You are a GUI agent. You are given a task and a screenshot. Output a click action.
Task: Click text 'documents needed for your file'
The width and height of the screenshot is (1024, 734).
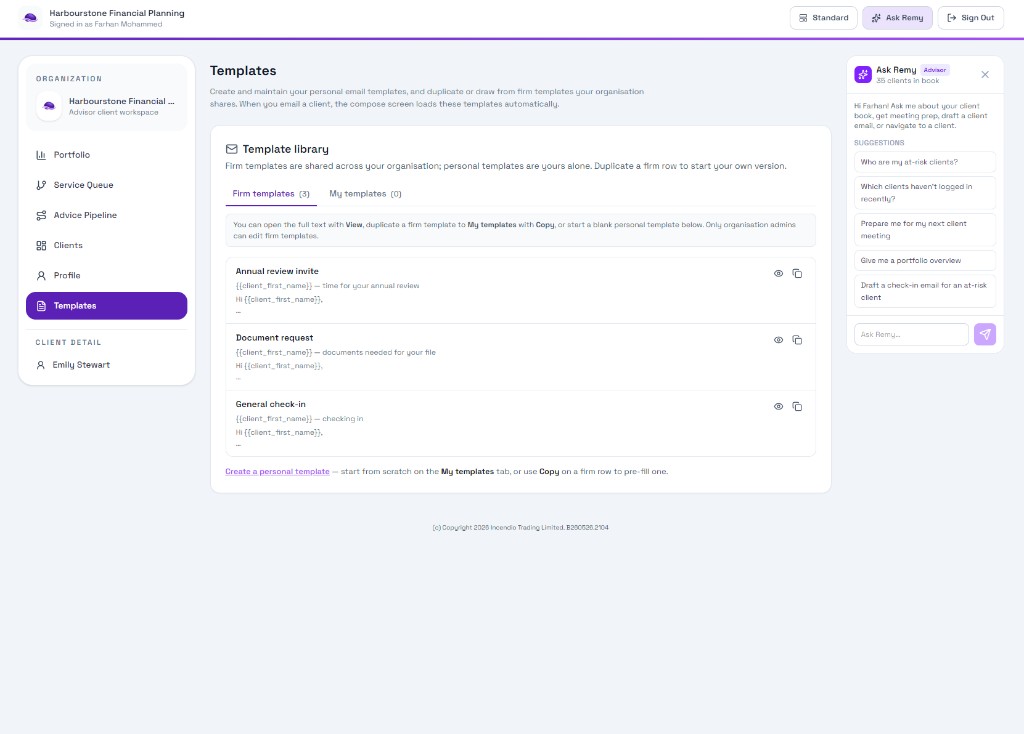click(379, 353)
